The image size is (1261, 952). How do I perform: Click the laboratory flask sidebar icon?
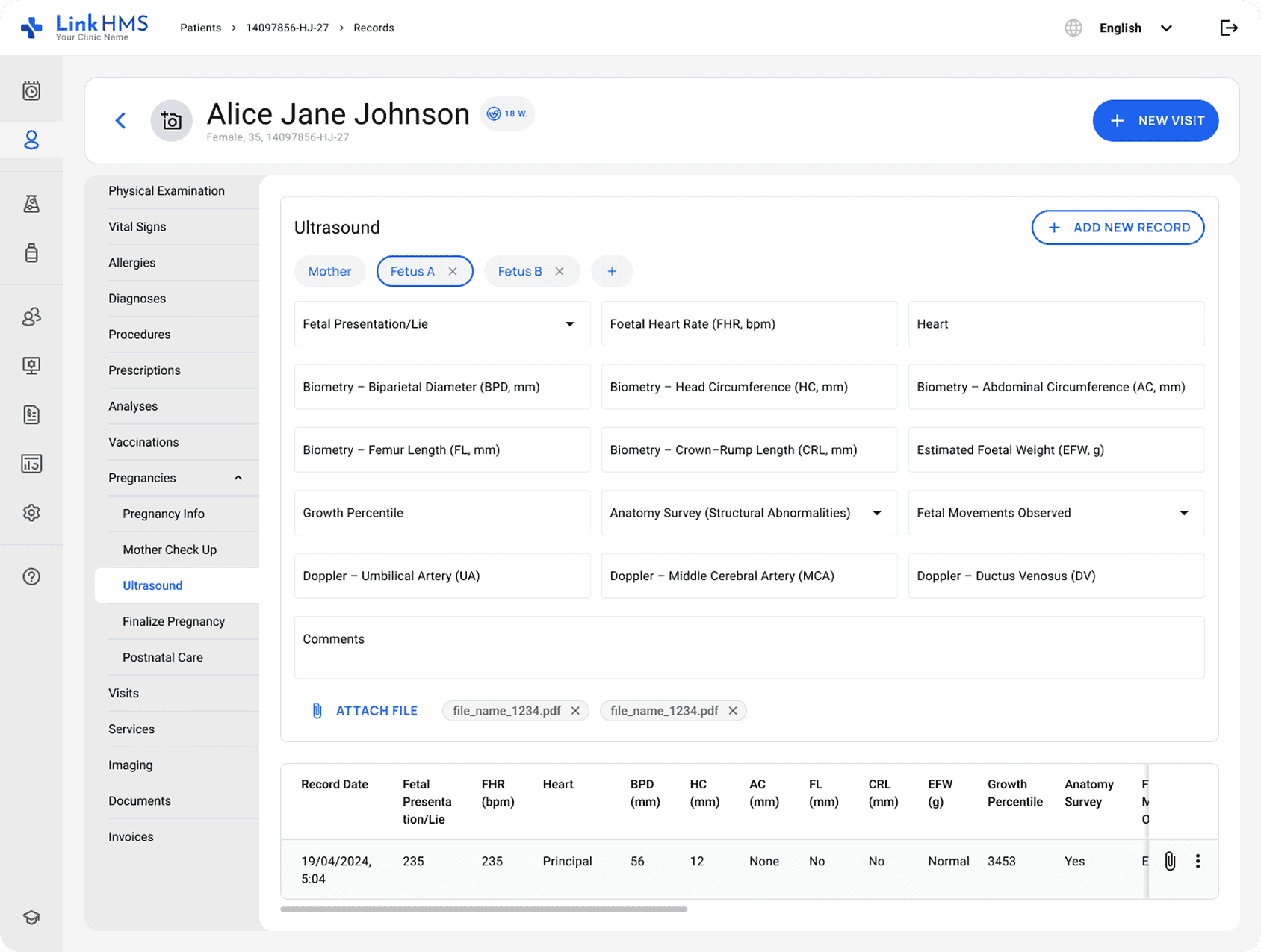coord(31,204)
